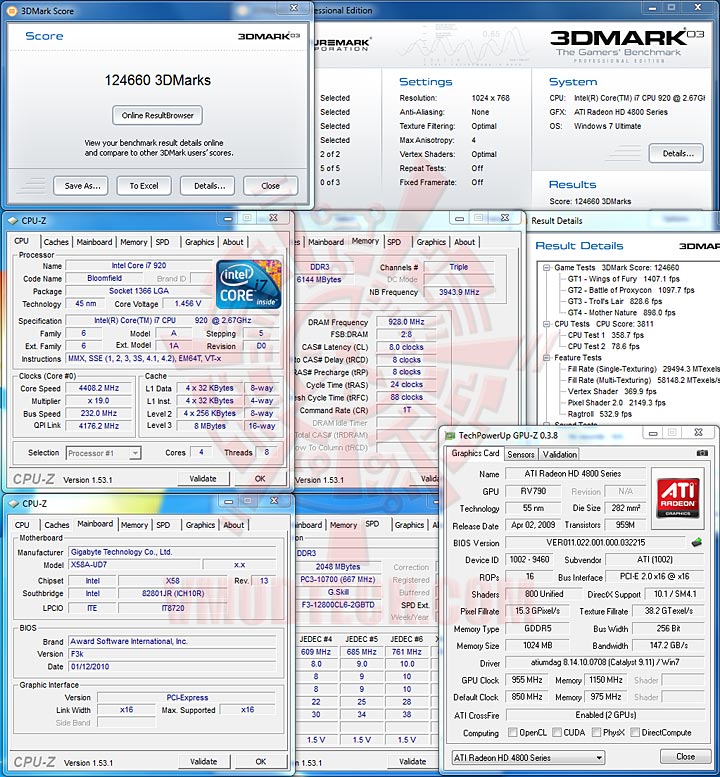
Task: Select GT2 - Battle of Proxycon row
Action: [x=631, y=290]
